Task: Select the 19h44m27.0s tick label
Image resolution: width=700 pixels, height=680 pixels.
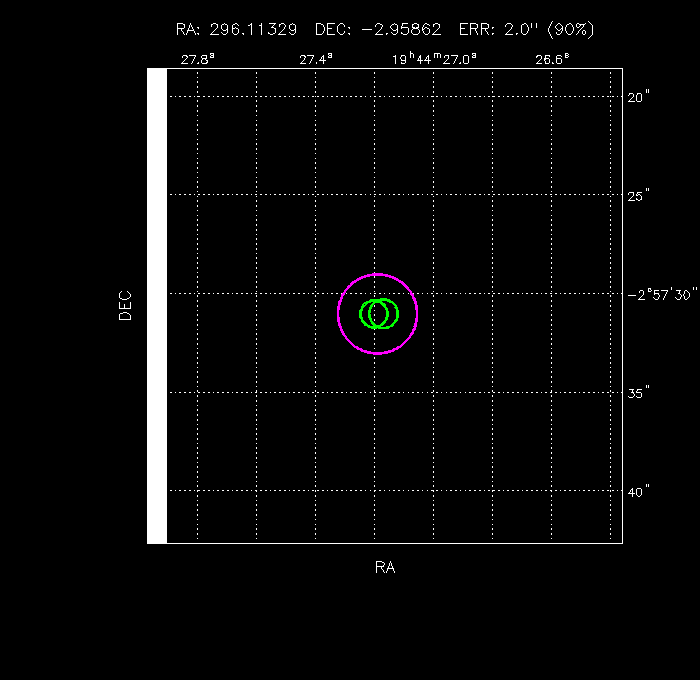Action: 434,59
